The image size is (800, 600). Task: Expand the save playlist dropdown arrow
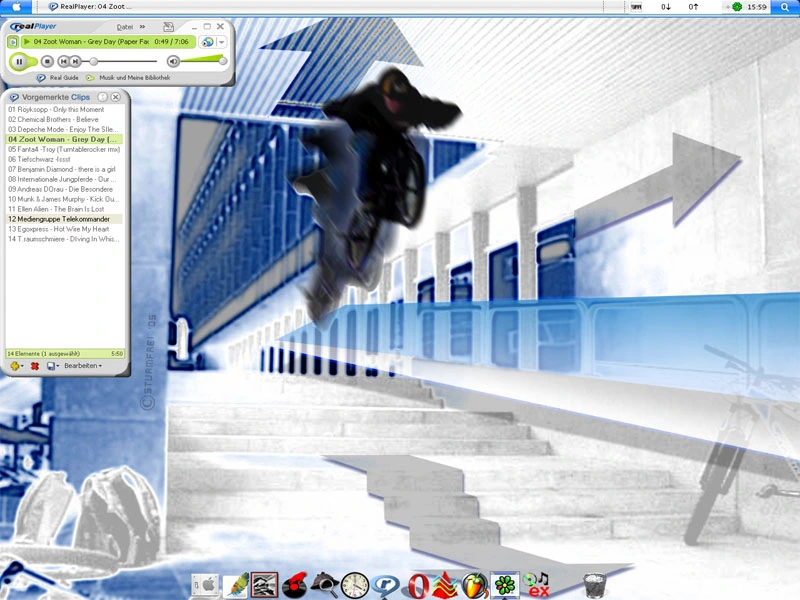57,365
